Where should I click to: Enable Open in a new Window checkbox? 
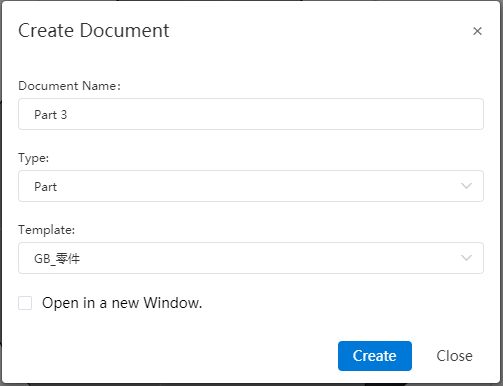pos(25,303)
